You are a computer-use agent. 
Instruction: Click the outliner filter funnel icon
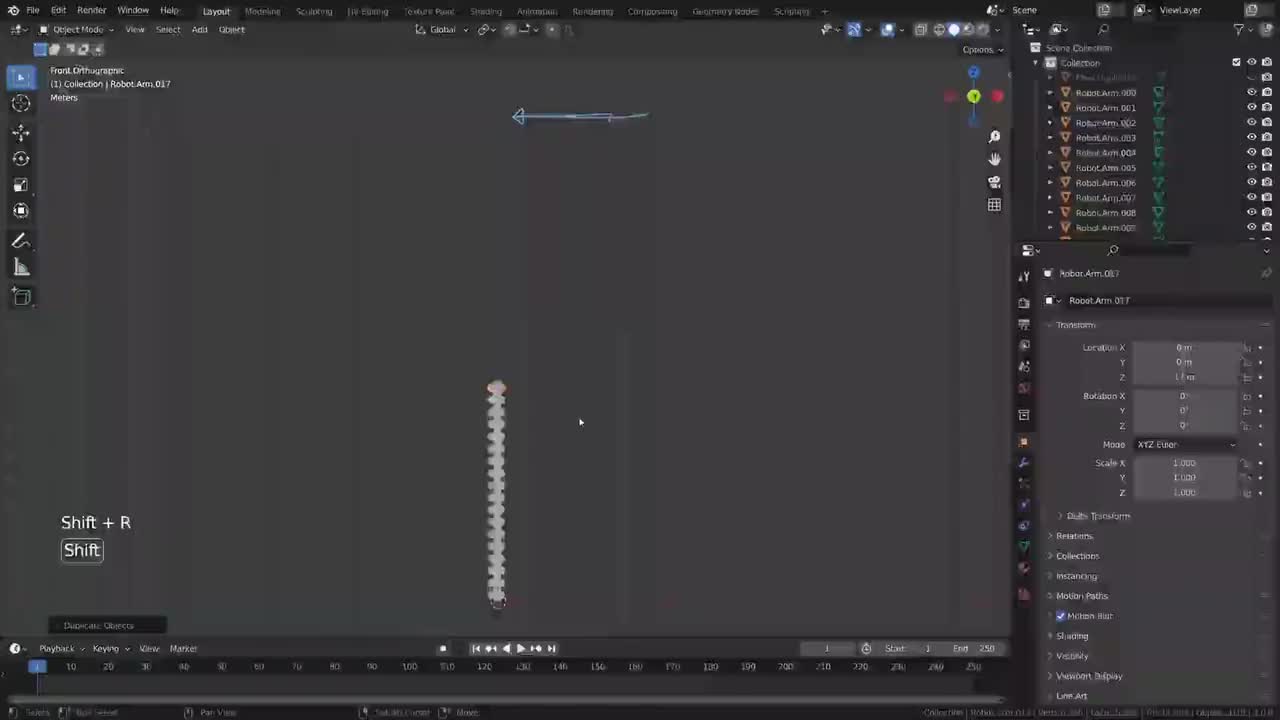pyautogui.click(x=1239, y=30)
